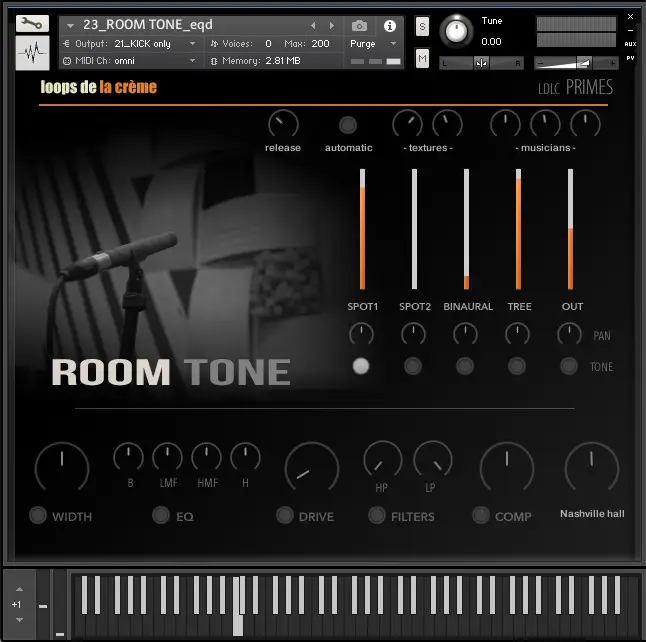Toggle the automatic button
This screenshot has width=646, height=642.
[x=348, y=125]
